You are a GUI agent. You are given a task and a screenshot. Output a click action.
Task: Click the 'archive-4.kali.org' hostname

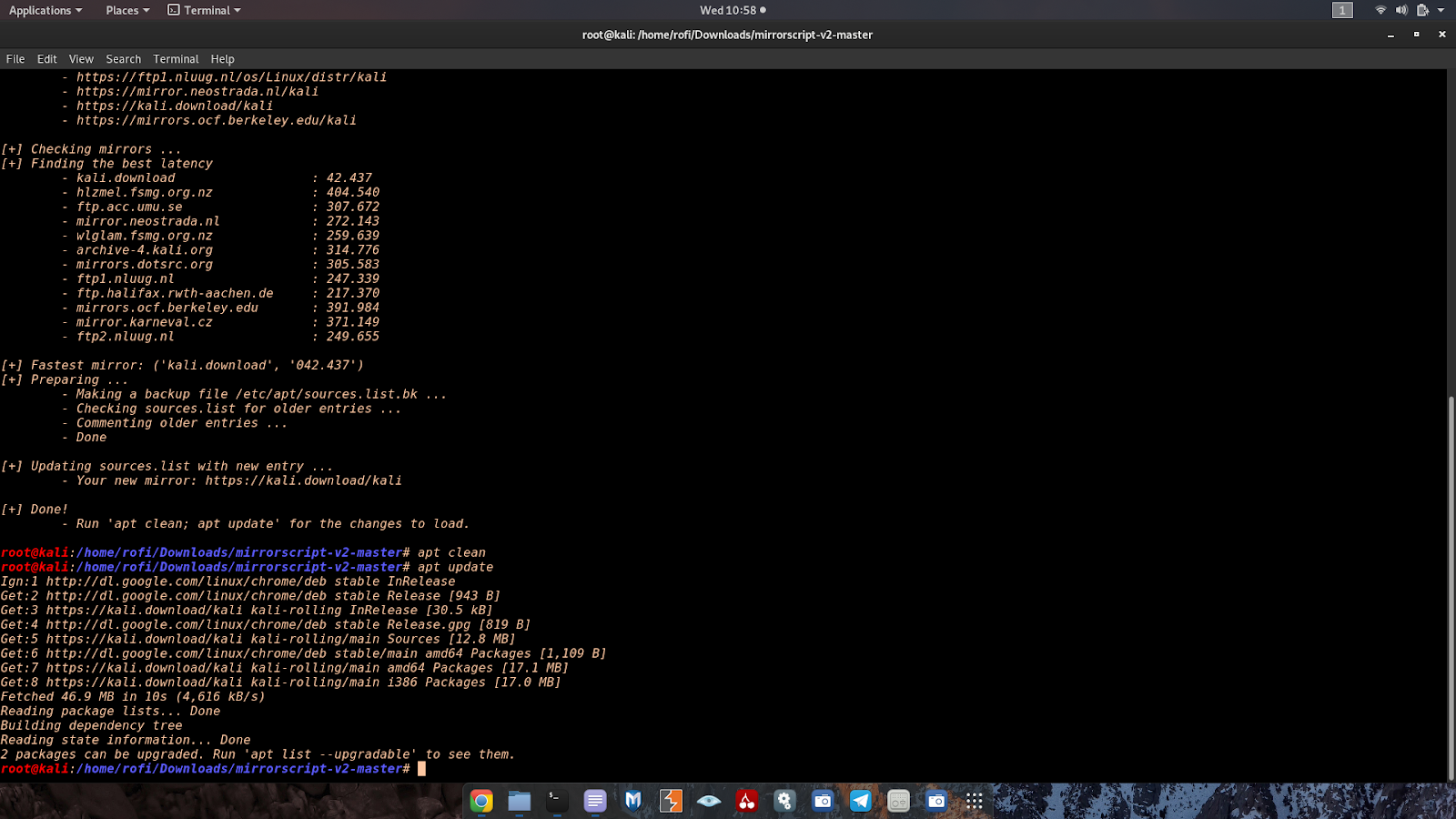[145, 250]
